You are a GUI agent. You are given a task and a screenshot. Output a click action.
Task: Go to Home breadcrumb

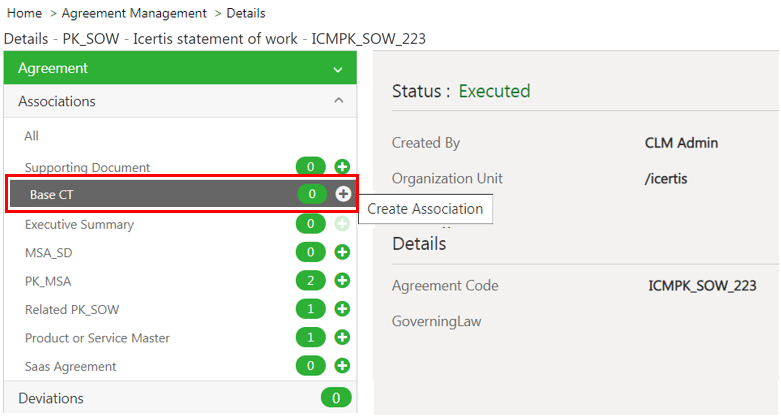tap(24, 13)
